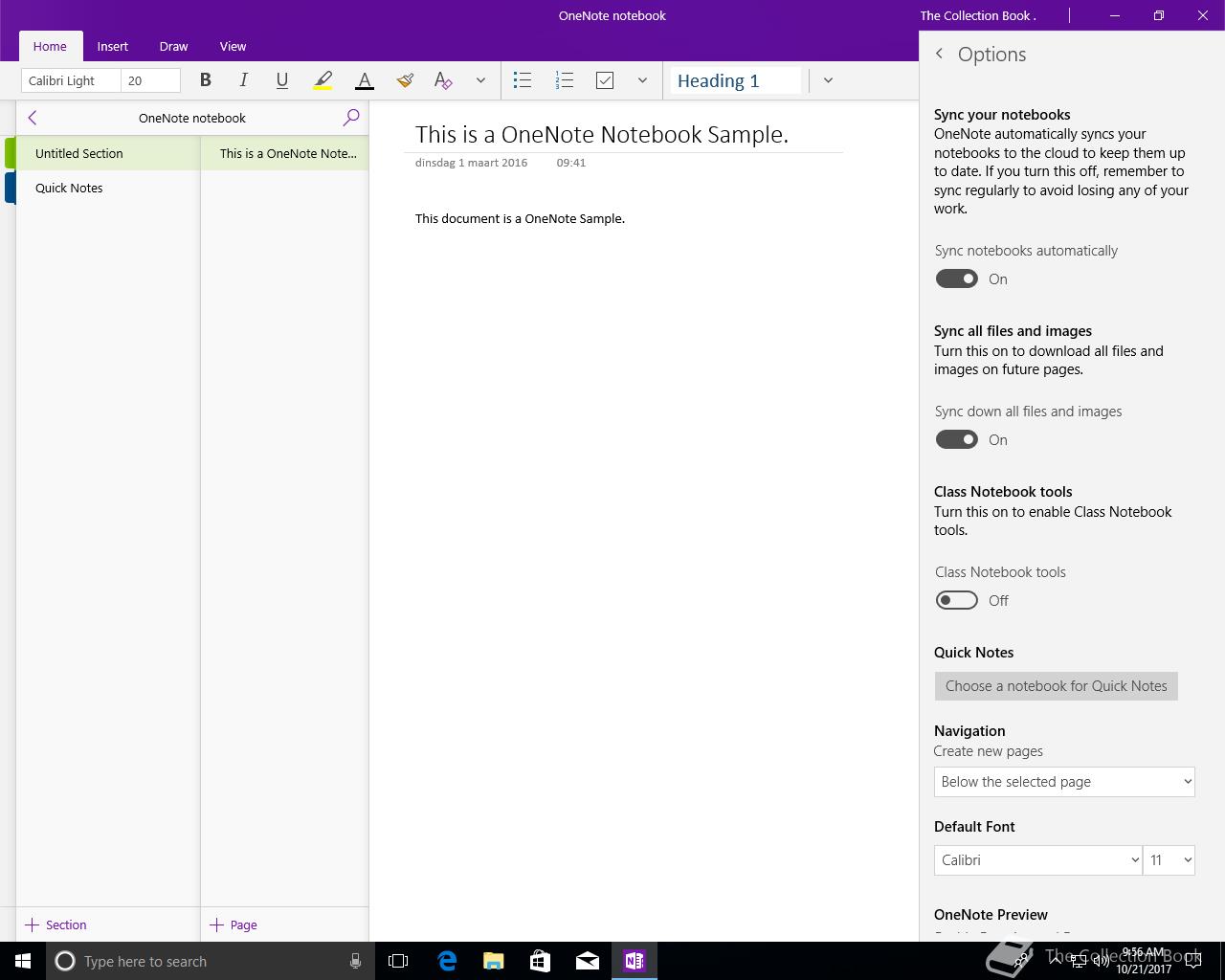Click body text 'This document is a OneNote Sample.'
This screenshot has width=1225, height=980.
click(520, 218)
